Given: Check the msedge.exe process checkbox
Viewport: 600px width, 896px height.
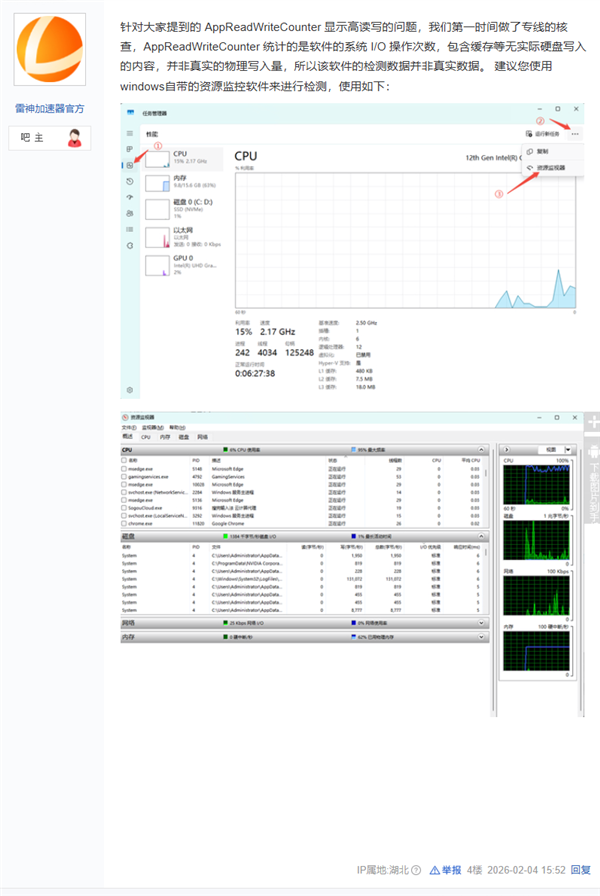Looking at the screenshot, I should [x=125, y=468].
